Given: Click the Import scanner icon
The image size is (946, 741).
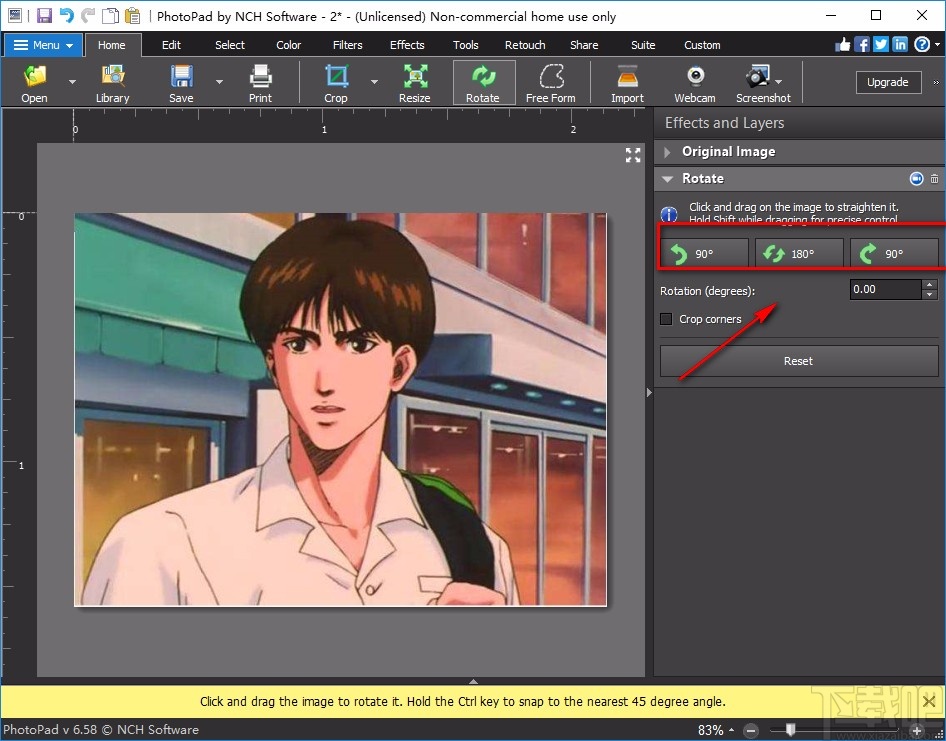Looking at the screenshot, I should [627, 82].
